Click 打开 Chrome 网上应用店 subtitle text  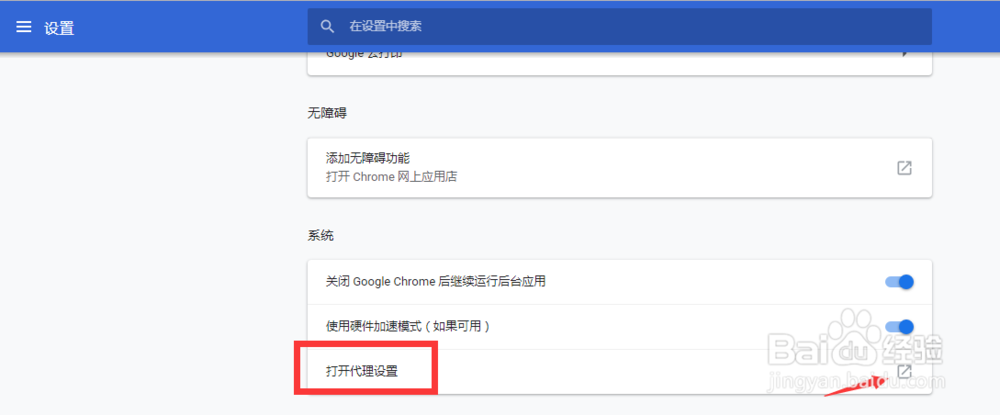[x=391, y=177]
